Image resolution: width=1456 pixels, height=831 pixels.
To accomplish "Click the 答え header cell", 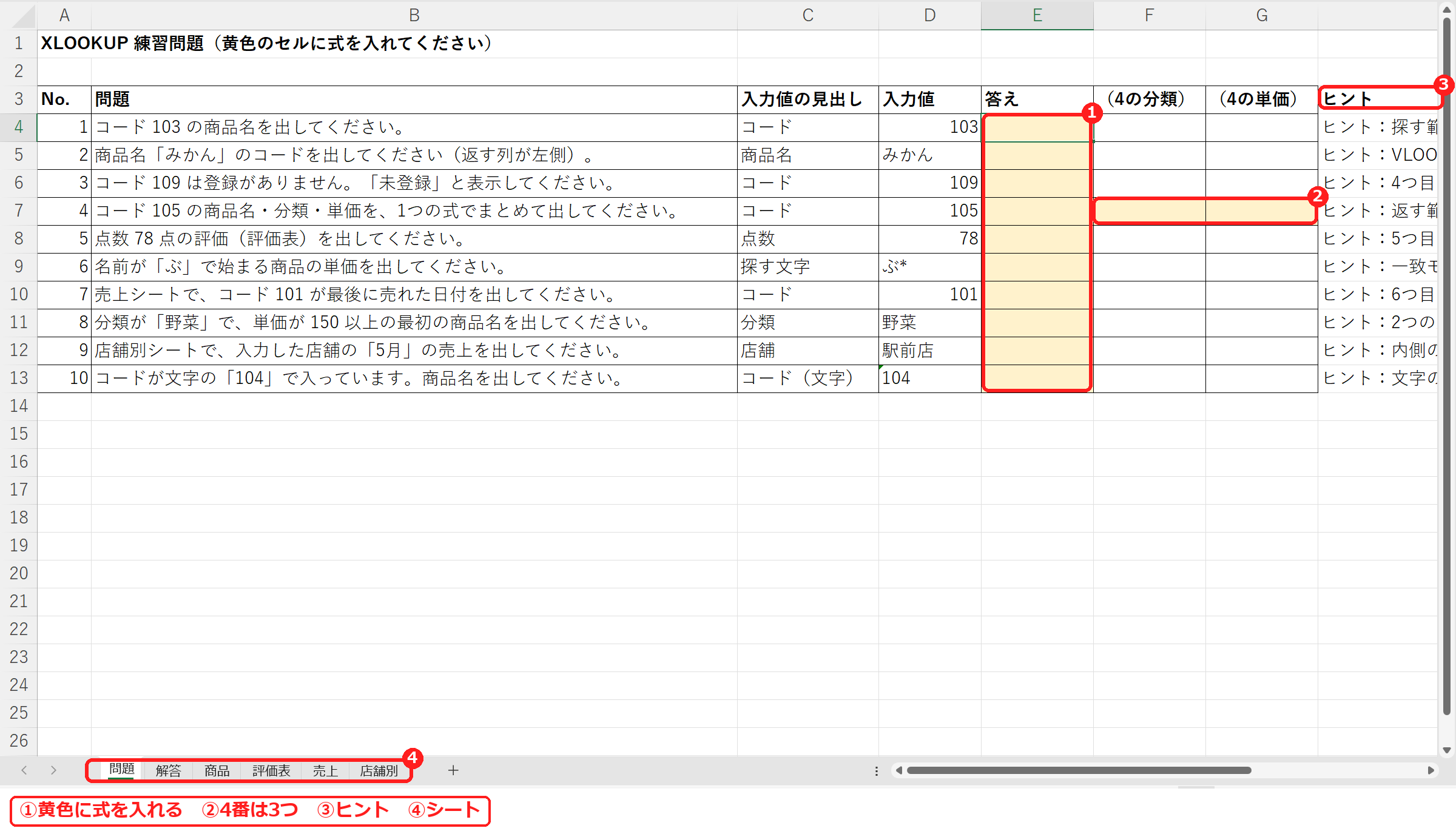I will (1037, 99).
